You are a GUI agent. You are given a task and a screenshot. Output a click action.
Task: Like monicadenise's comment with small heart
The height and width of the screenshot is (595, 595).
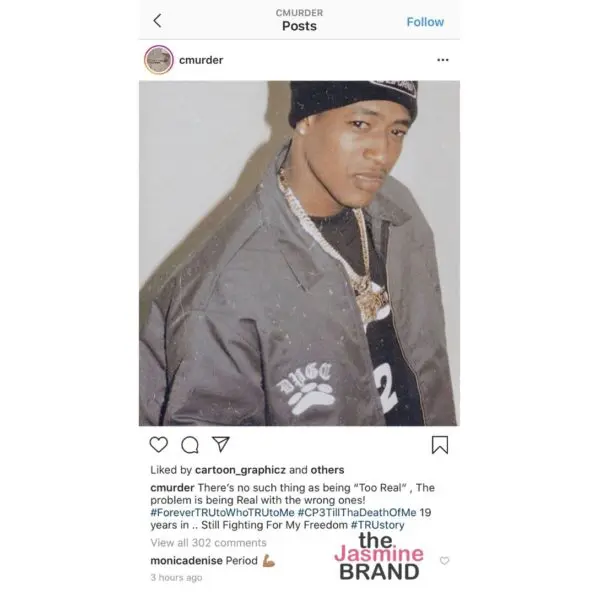(444, 560)
